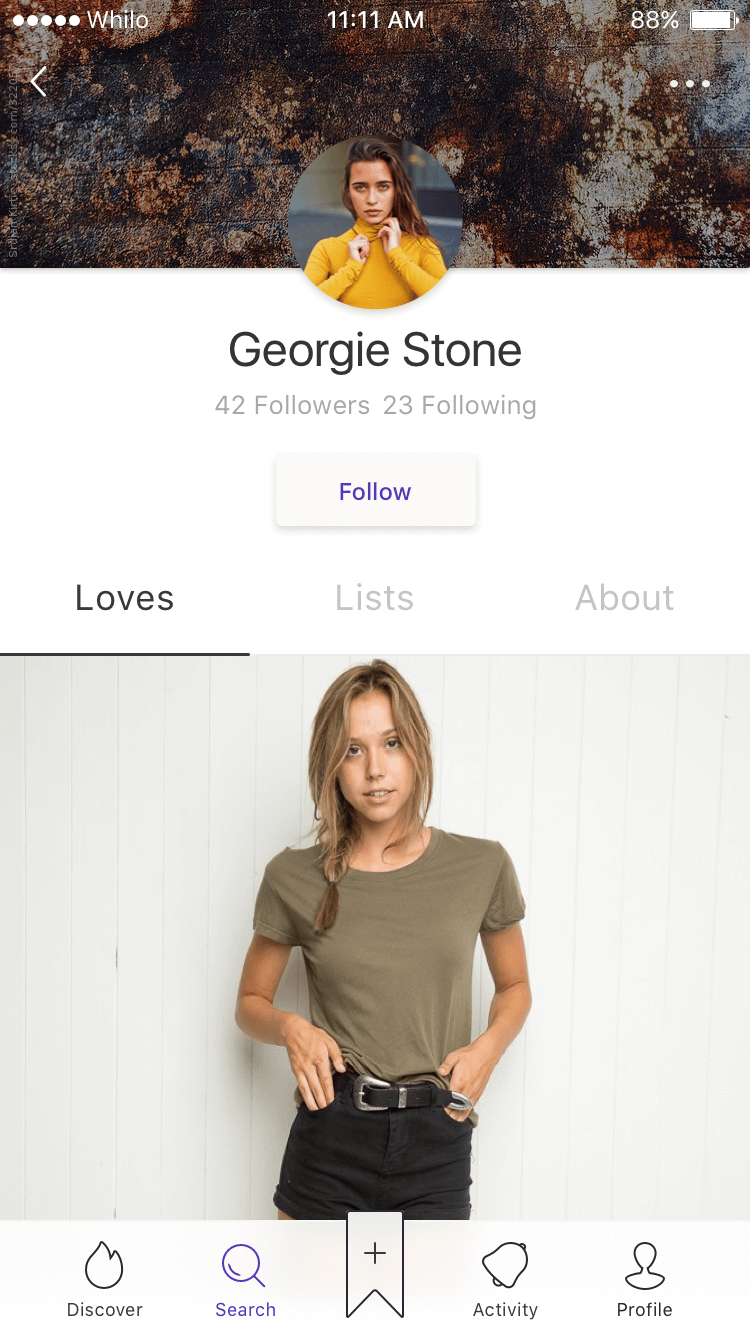Switch to the Lists tab

pyautogui.click(x=374, y=597)
